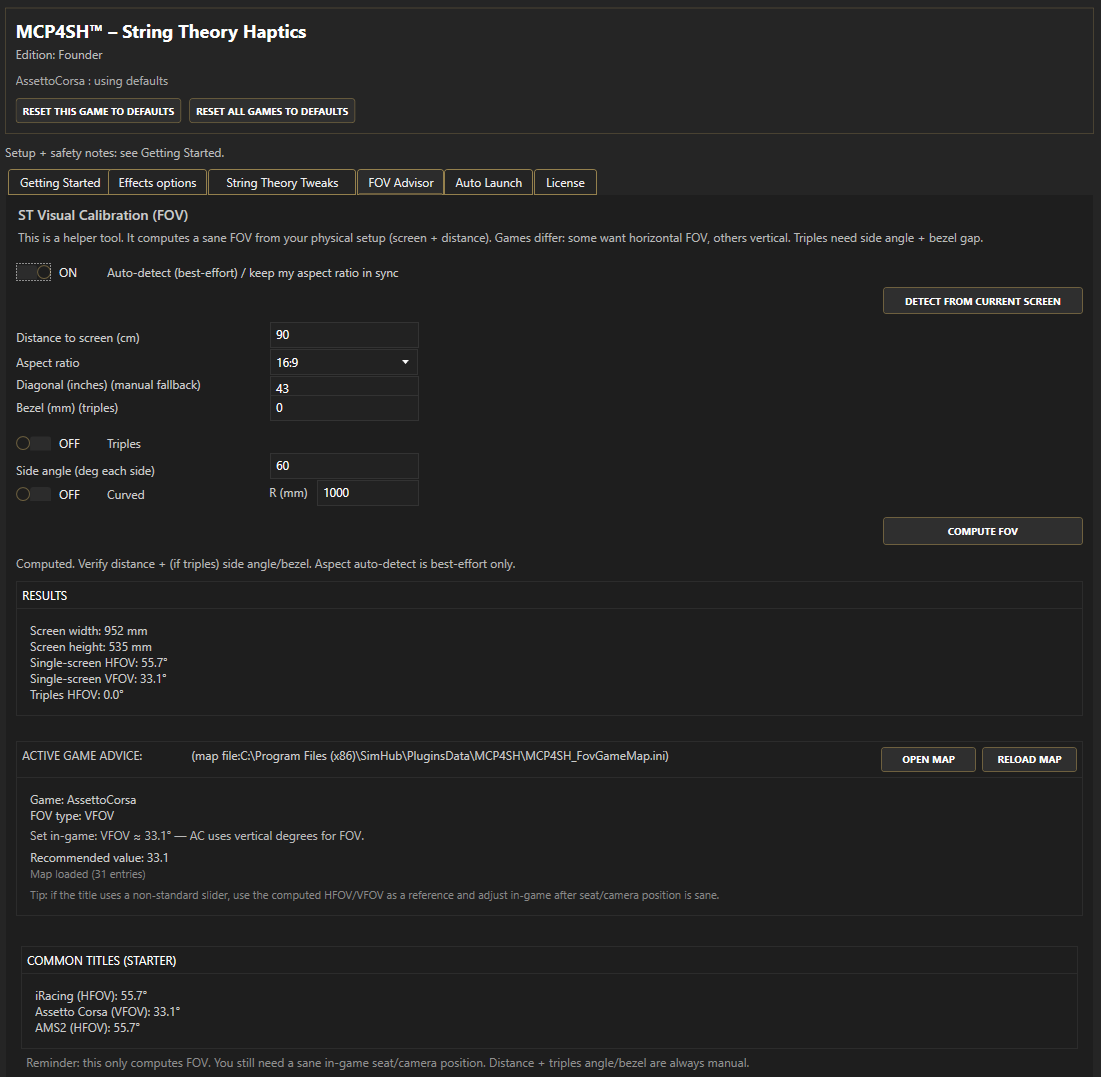1101x1077 pixels.
Task: Click the Diagonal inches input field
Action: (x=344, y=387)
